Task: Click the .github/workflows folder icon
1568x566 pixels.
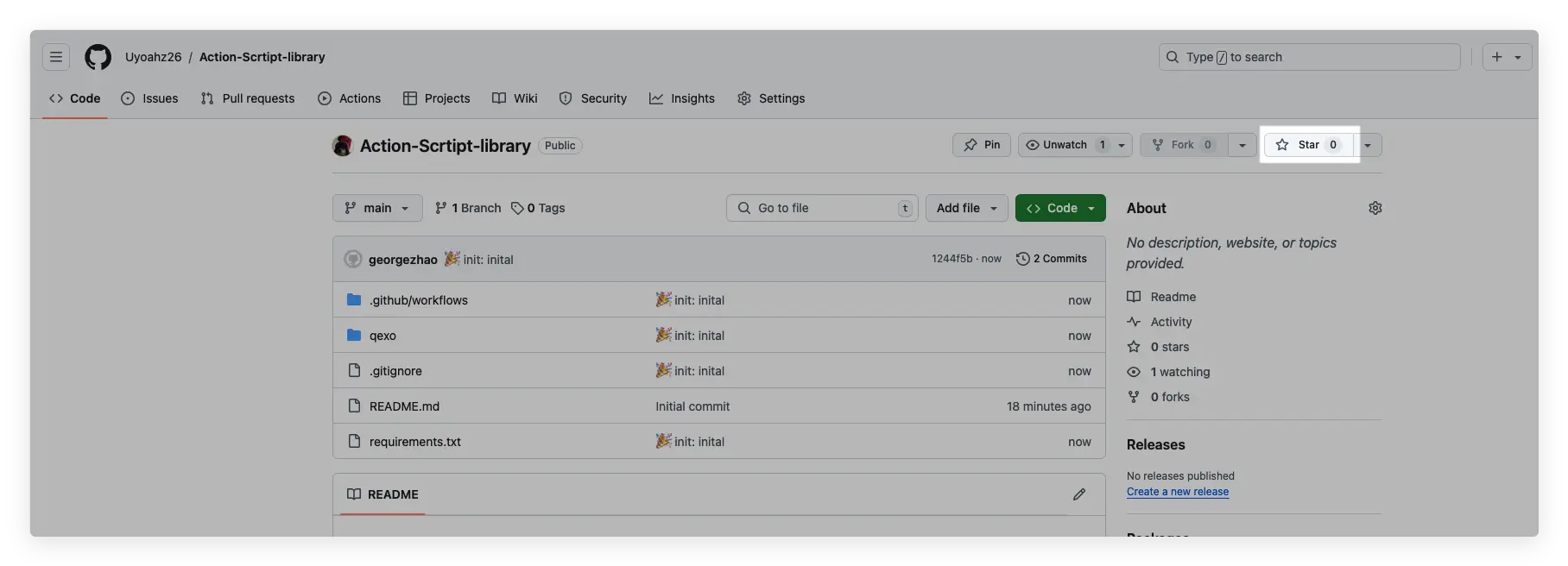Action: 354,299
